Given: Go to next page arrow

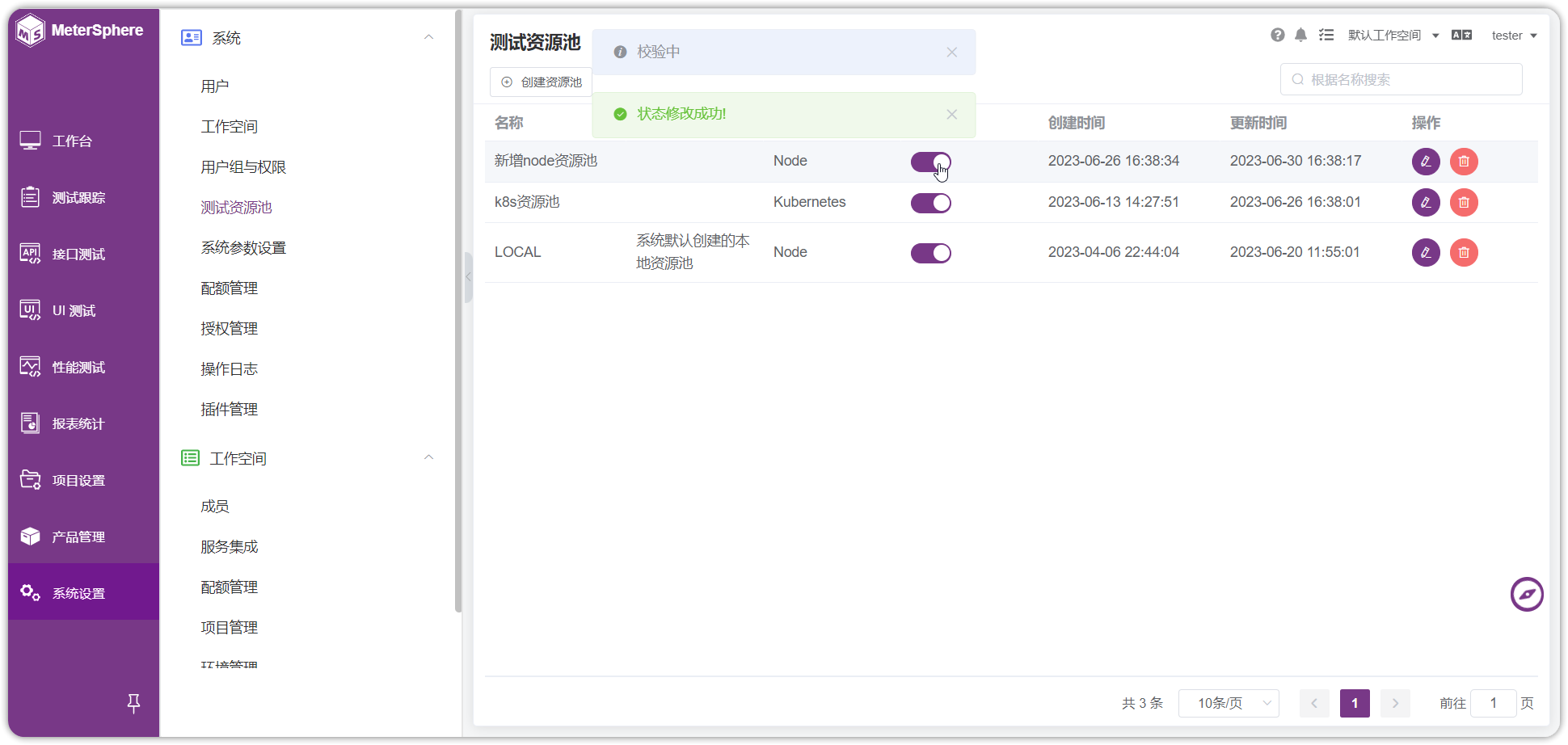Looking at the screenshot, I should tap(1395, 703).
